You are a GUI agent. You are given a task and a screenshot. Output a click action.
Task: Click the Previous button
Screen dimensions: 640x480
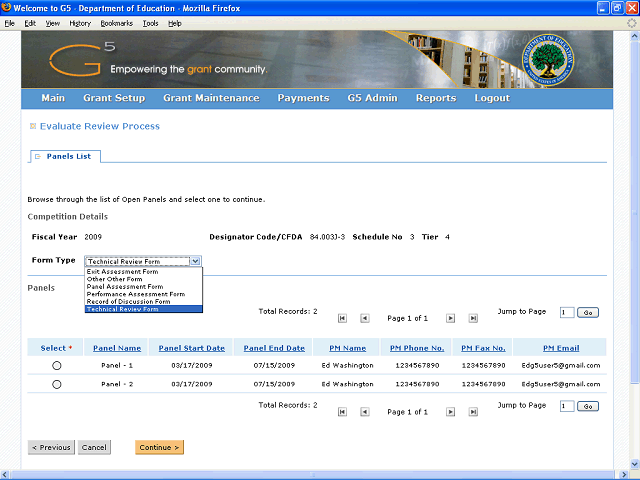pyautogui.click(x=51, y=447)
